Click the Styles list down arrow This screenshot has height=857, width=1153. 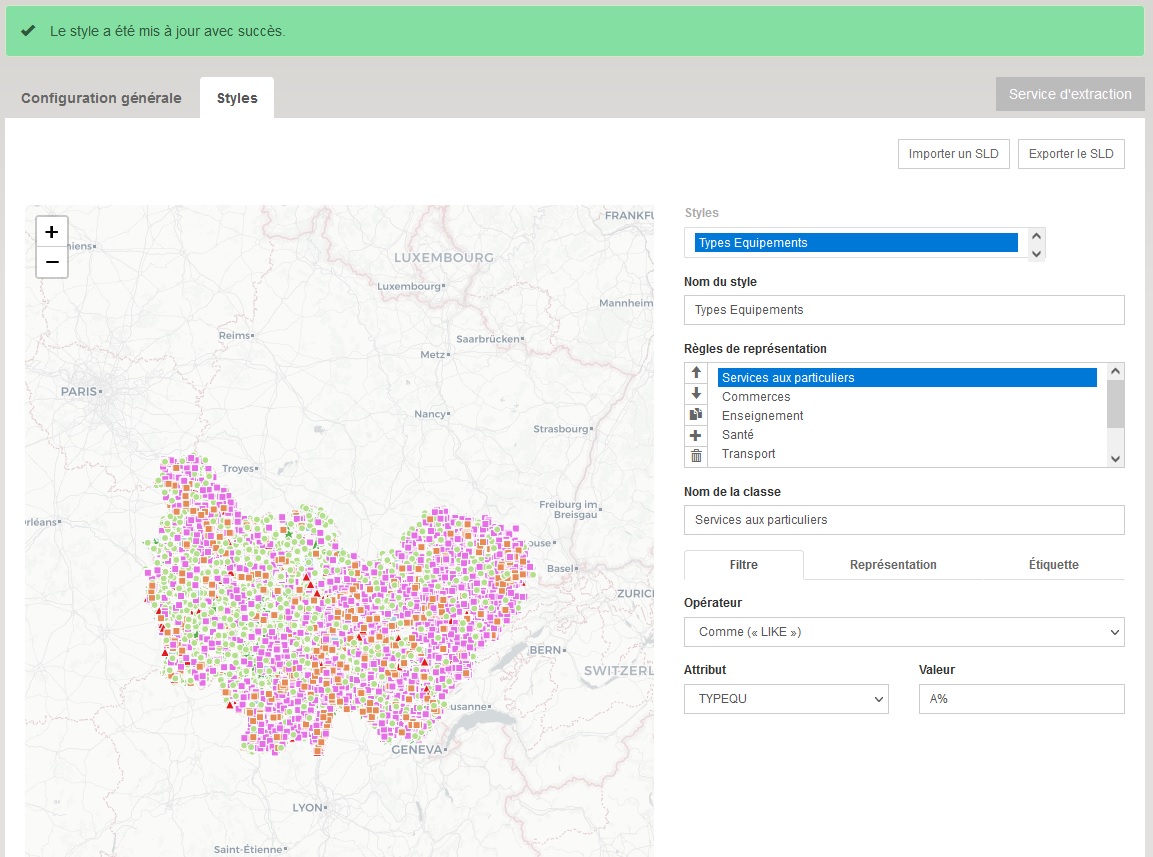[x=1036, y=254]
